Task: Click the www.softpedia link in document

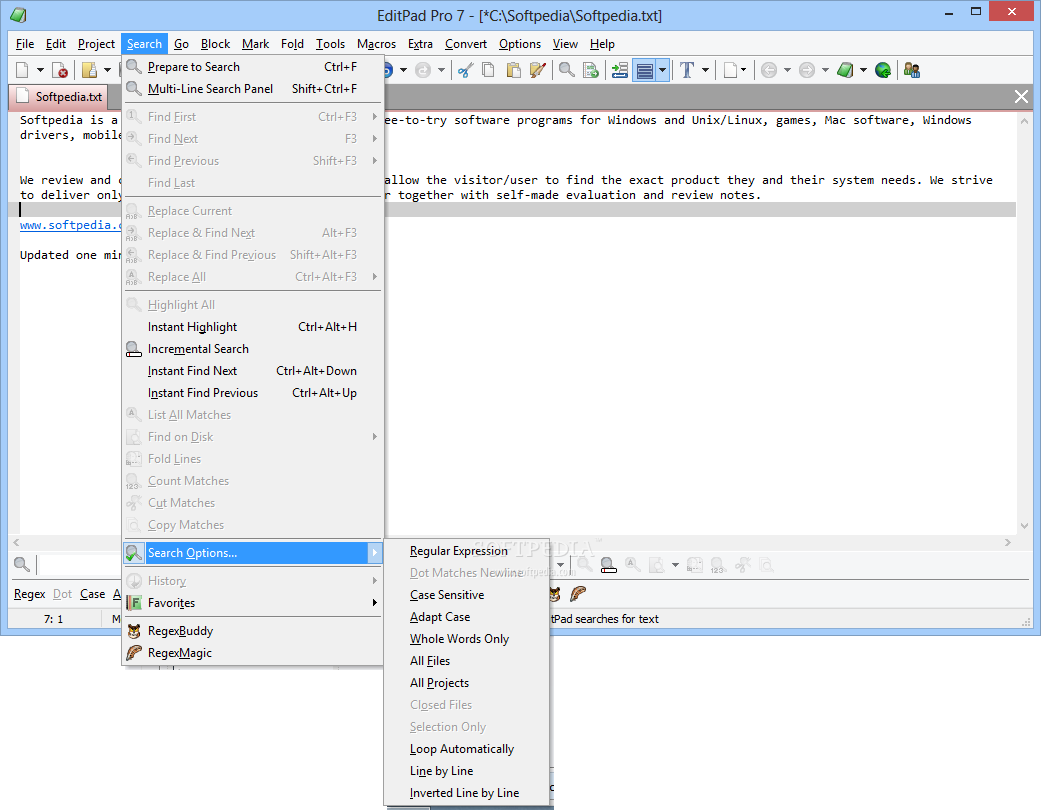Action: 70,225
